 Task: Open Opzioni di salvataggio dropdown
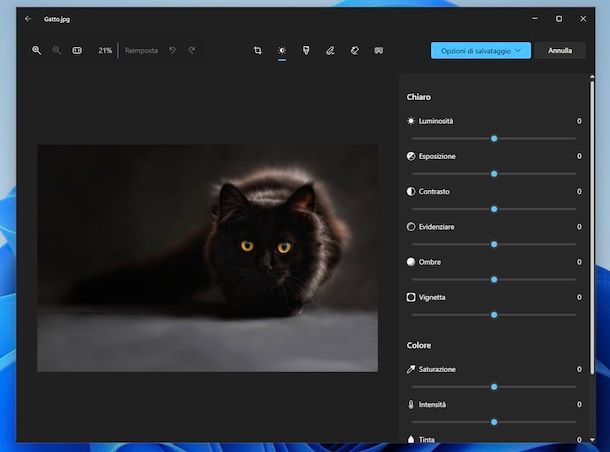480,51
